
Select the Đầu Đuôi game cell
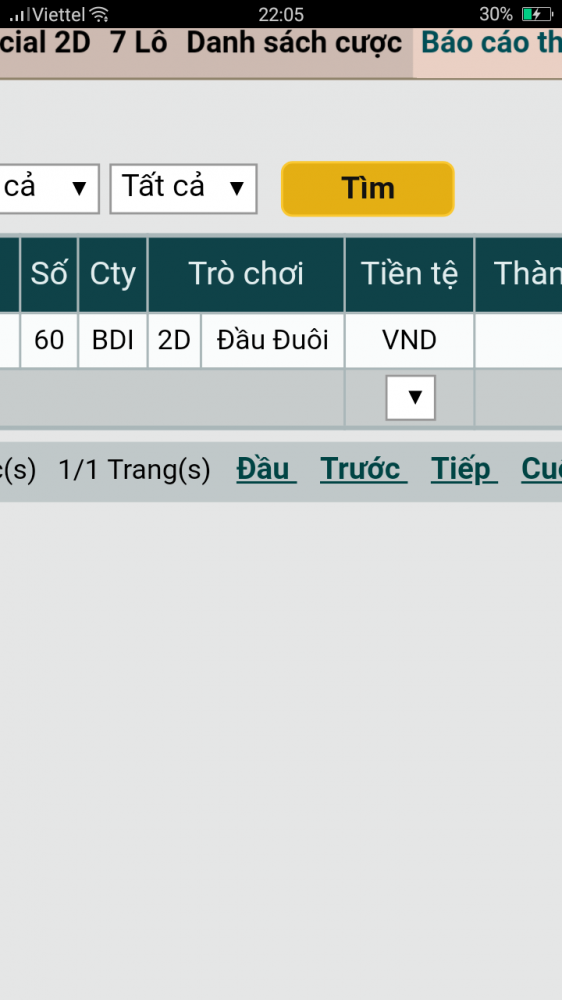click(x=272, y=341)
